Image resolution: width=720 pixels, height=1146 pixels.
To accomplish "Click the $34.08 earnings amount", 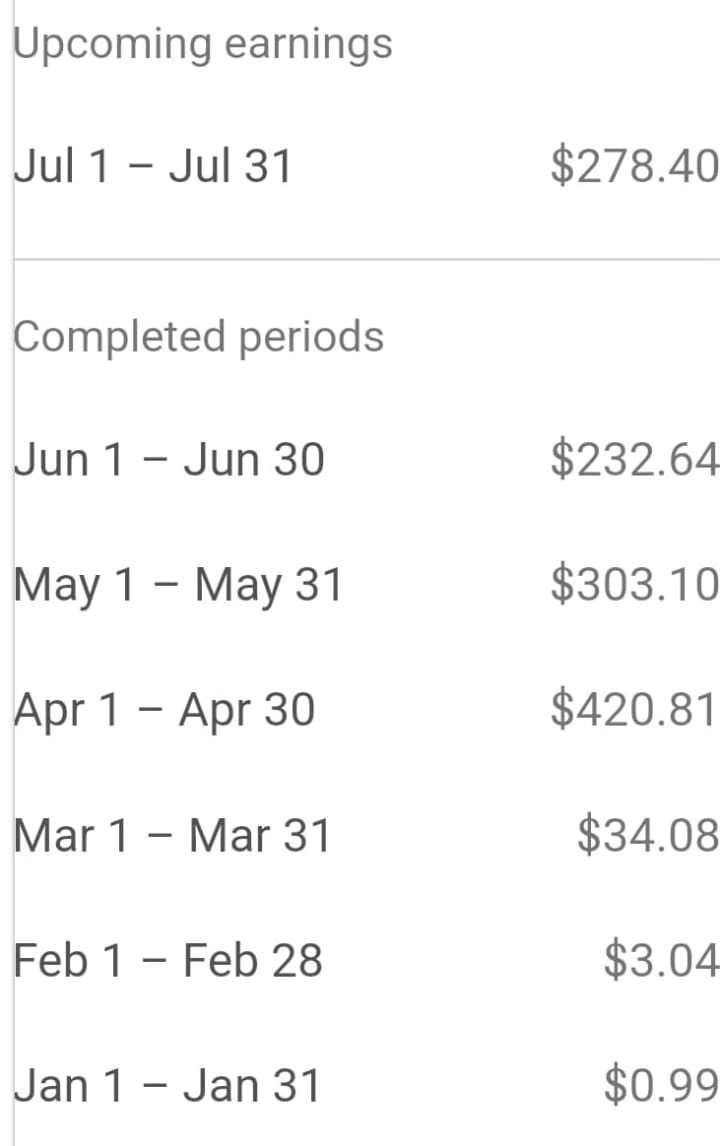I will point(648,835).
